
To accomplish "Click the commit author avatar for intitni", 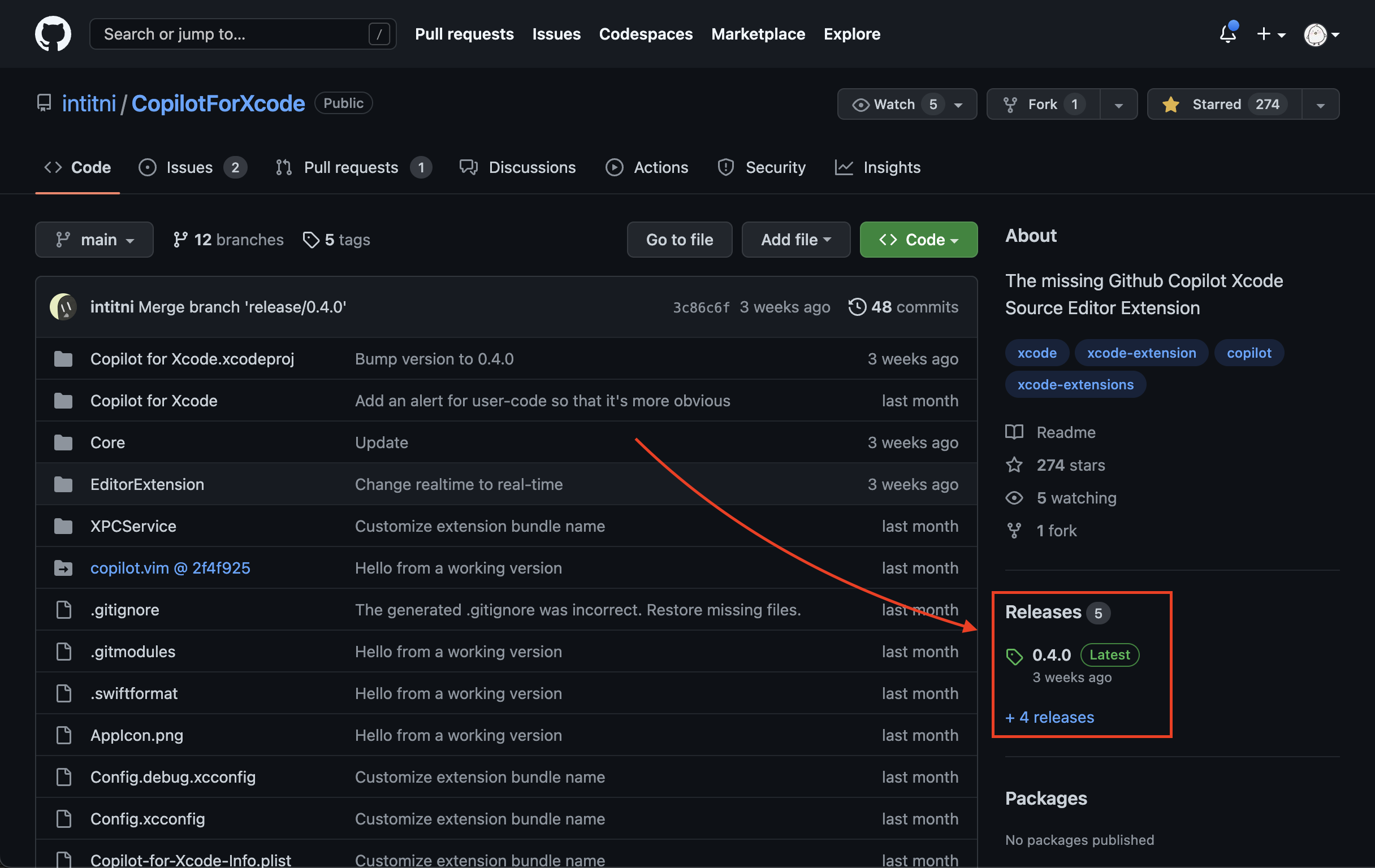I will 63,306.
